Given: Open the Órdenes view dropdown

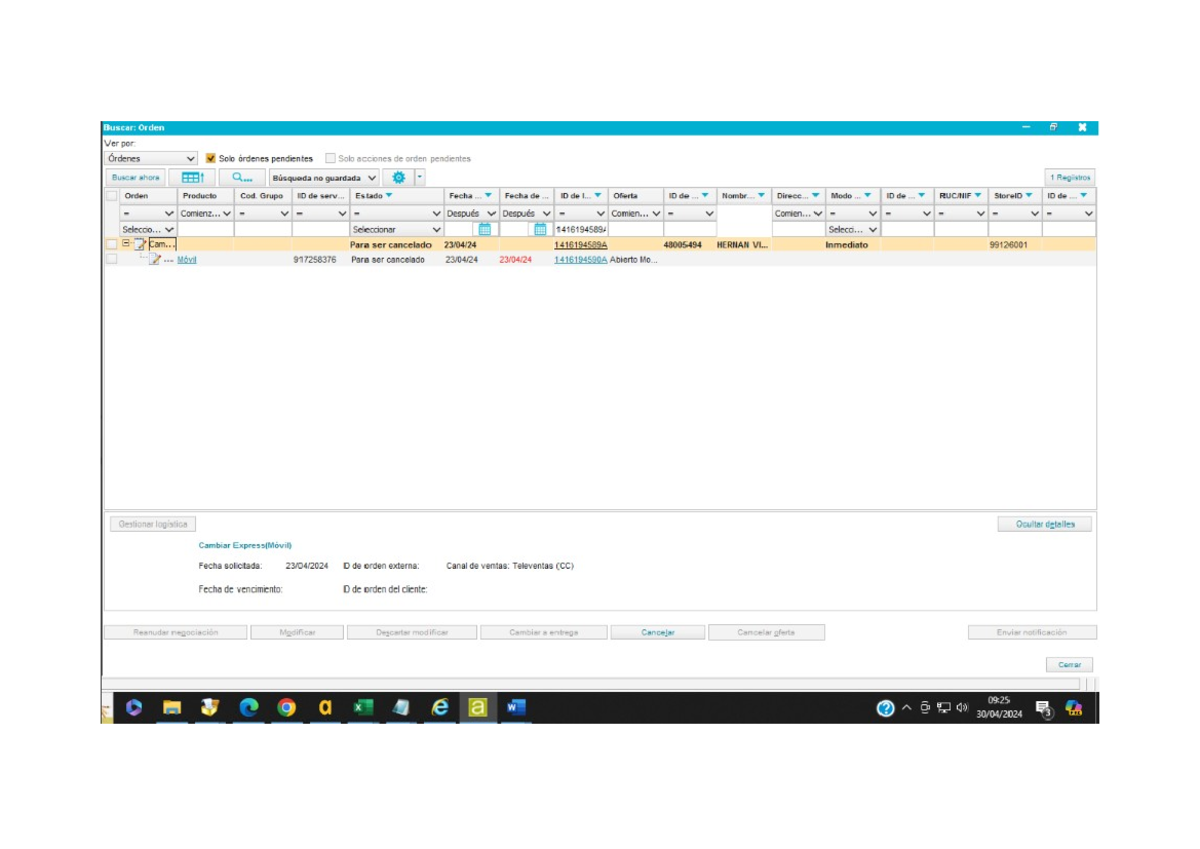Looking at the screenshot, I should [x=151, y=158].
